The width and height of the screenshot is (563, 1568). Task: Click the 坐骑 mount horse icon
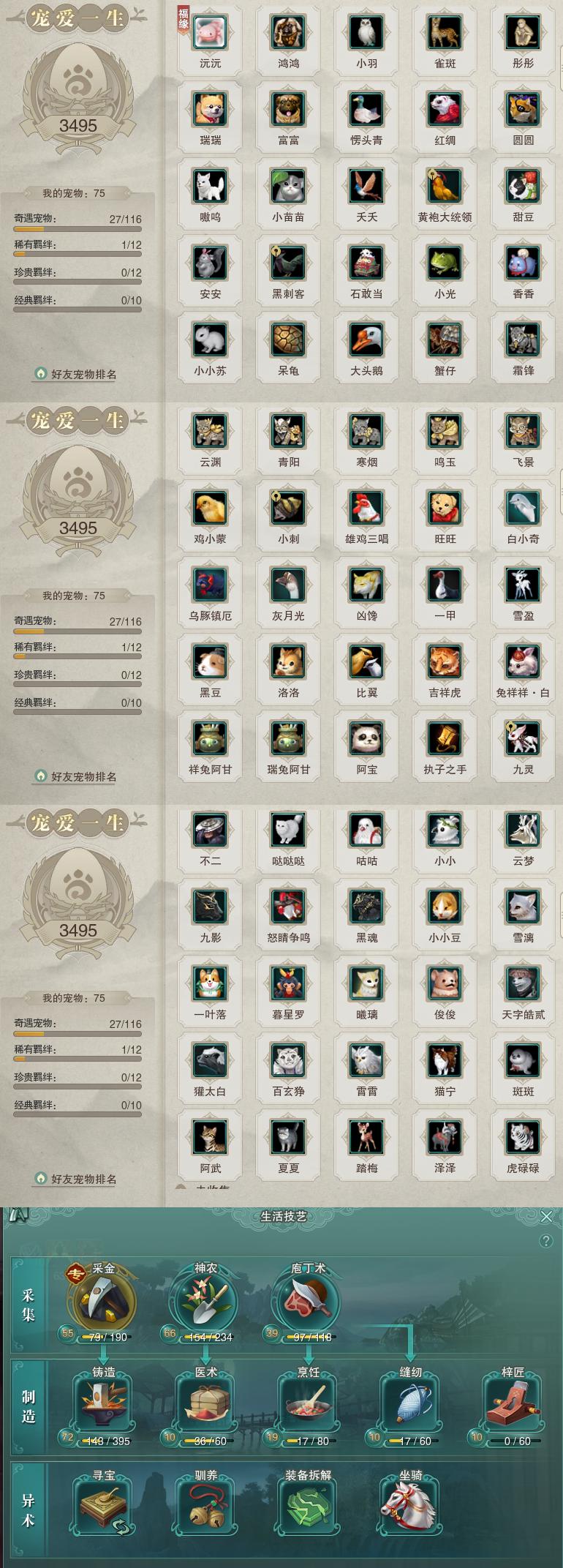[410, 1507]
